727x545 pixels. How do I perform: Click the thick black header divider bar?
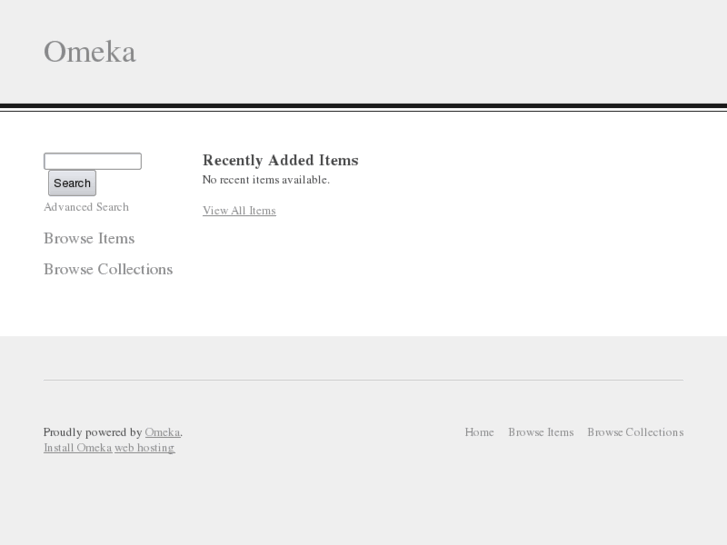(x=363, y=105)
